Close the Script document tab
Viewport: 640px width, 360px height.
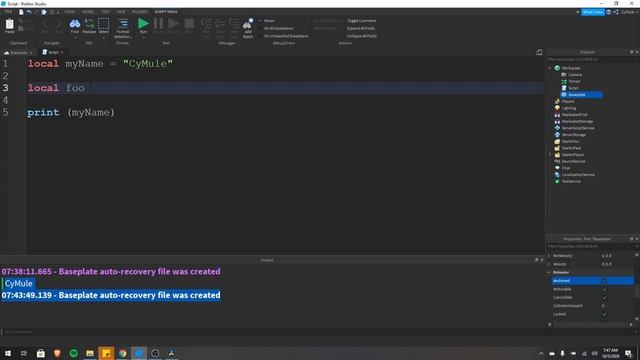click(x=62, y=52)
